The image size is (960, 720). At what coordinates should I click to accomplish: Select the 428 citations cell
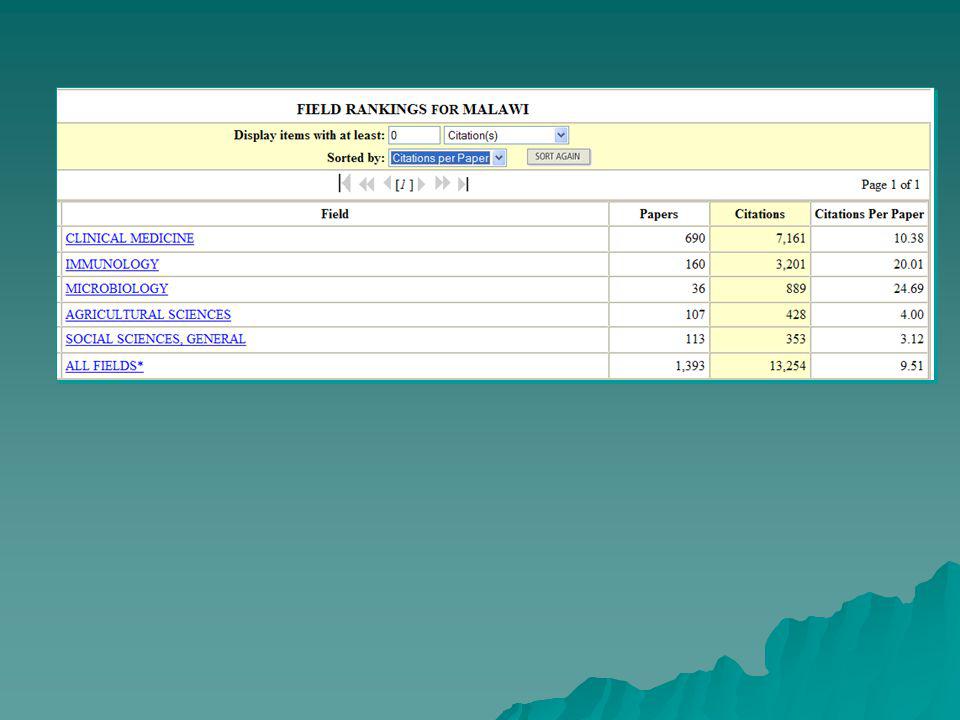tap(760, 315)
